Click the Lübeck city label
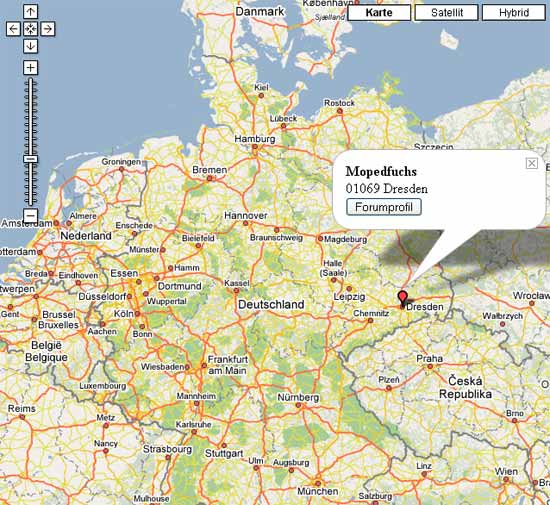 [283, 119]
